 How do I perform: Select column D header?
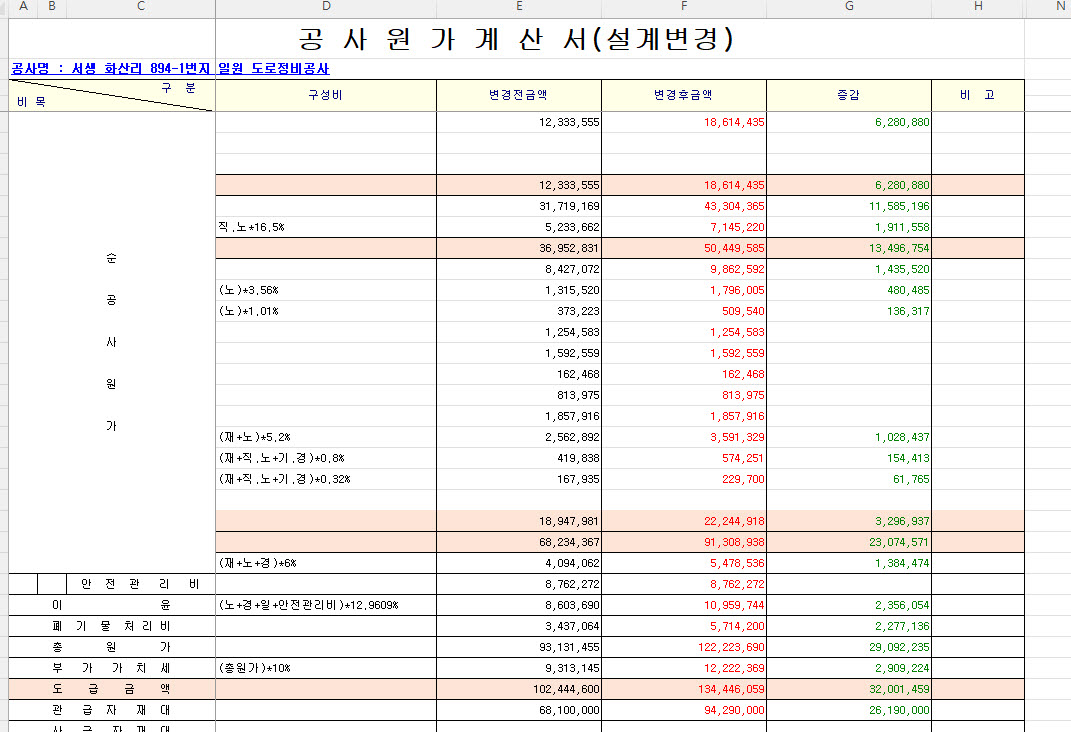pos(325,7)
